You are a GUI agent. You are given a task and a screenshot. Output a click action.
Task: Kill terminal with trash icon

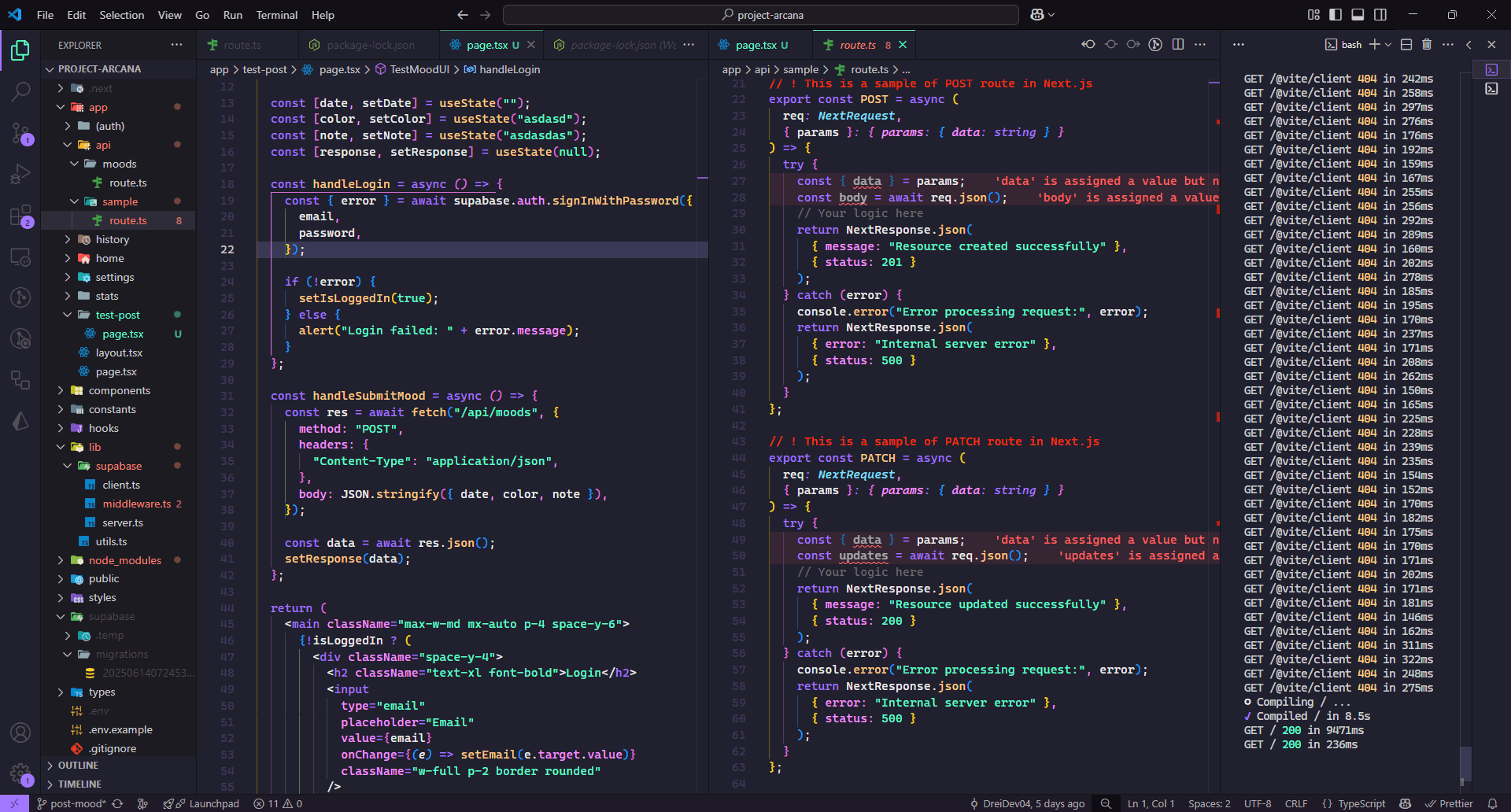coord(1427,45)
